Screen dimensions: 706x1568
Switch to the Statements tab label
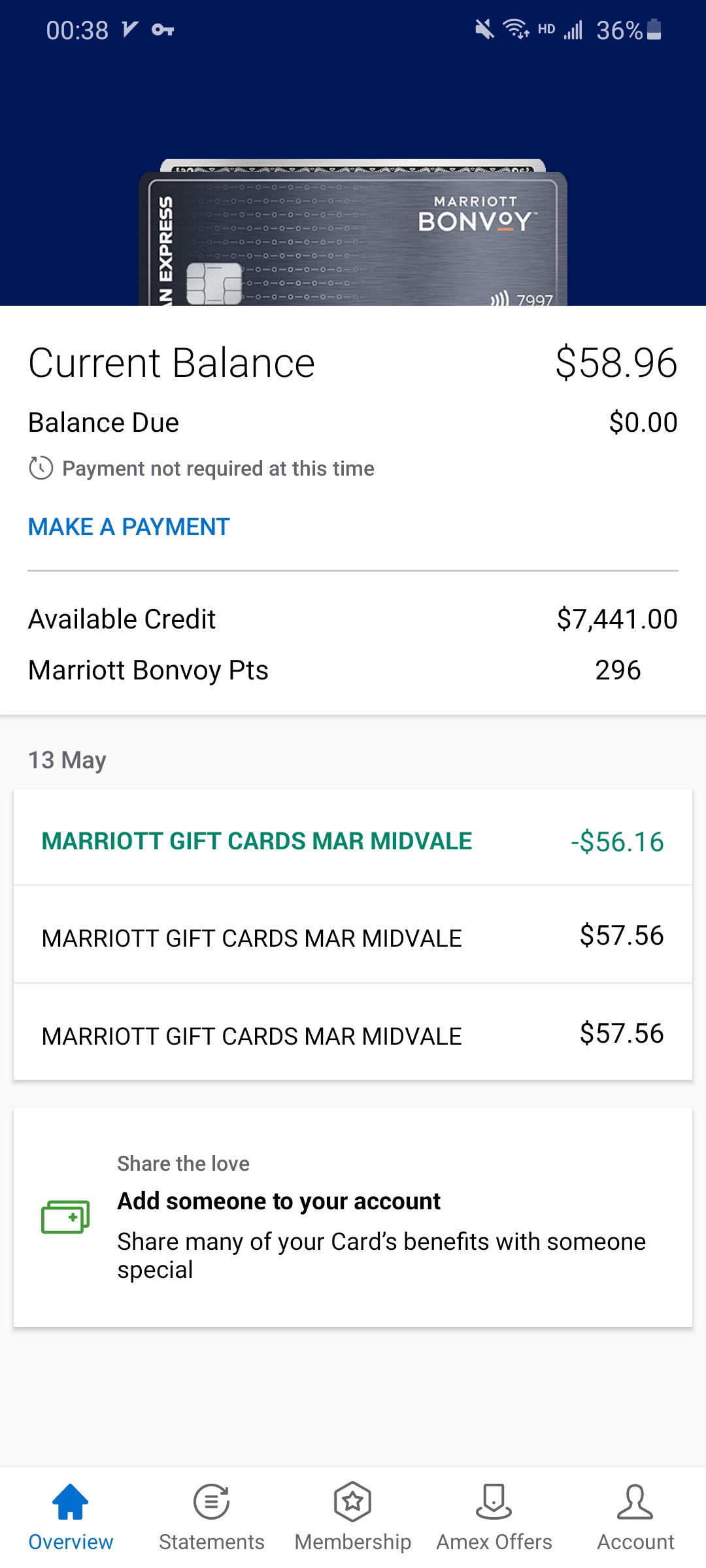pos(212,1542)
